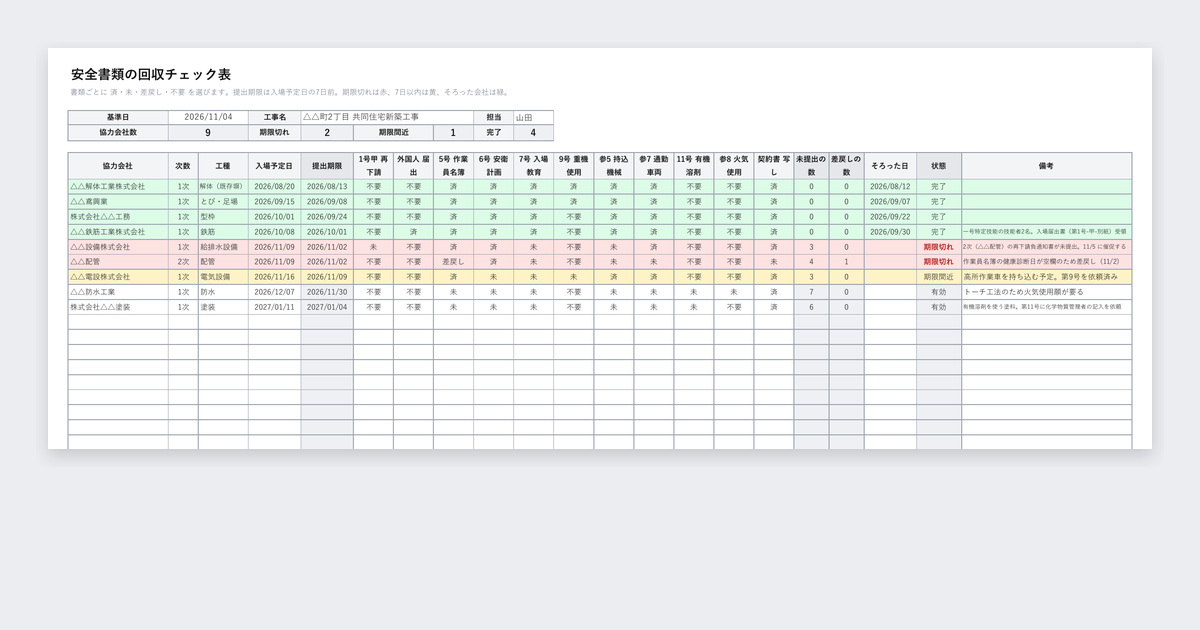
Task: Click the 期限切れ status cell for △△設備株式会社
Action: (x=939, y=246)
